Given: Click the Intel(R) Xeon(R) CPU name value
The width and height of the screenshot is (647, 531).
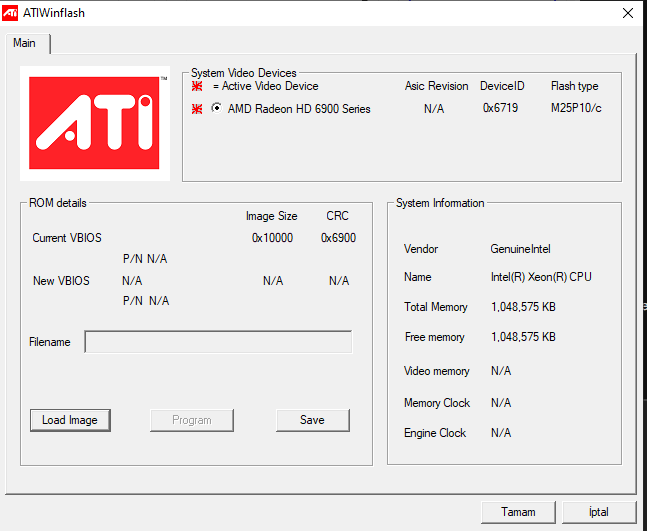Looking at the screenshot, I should pos(541,277).
